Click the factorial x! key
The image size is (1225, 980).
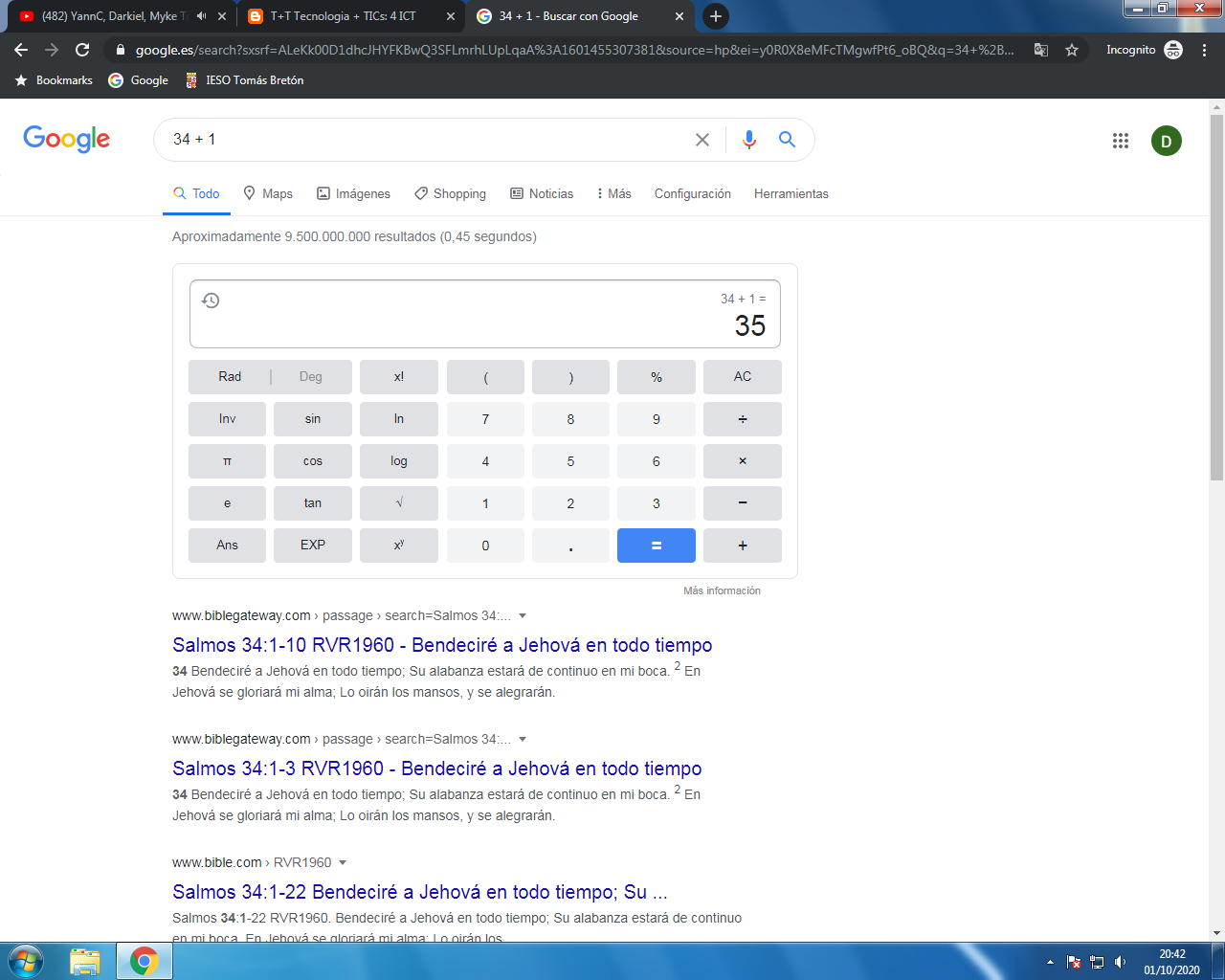click(x=399, y=377)
